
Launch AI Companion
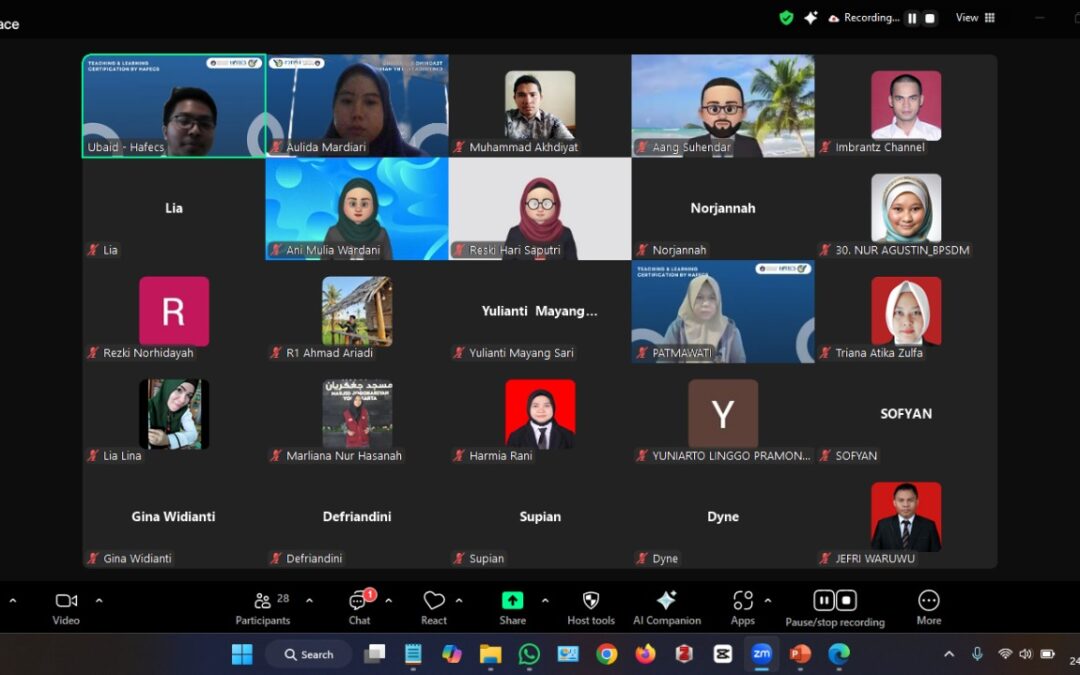tap(667, 609)
